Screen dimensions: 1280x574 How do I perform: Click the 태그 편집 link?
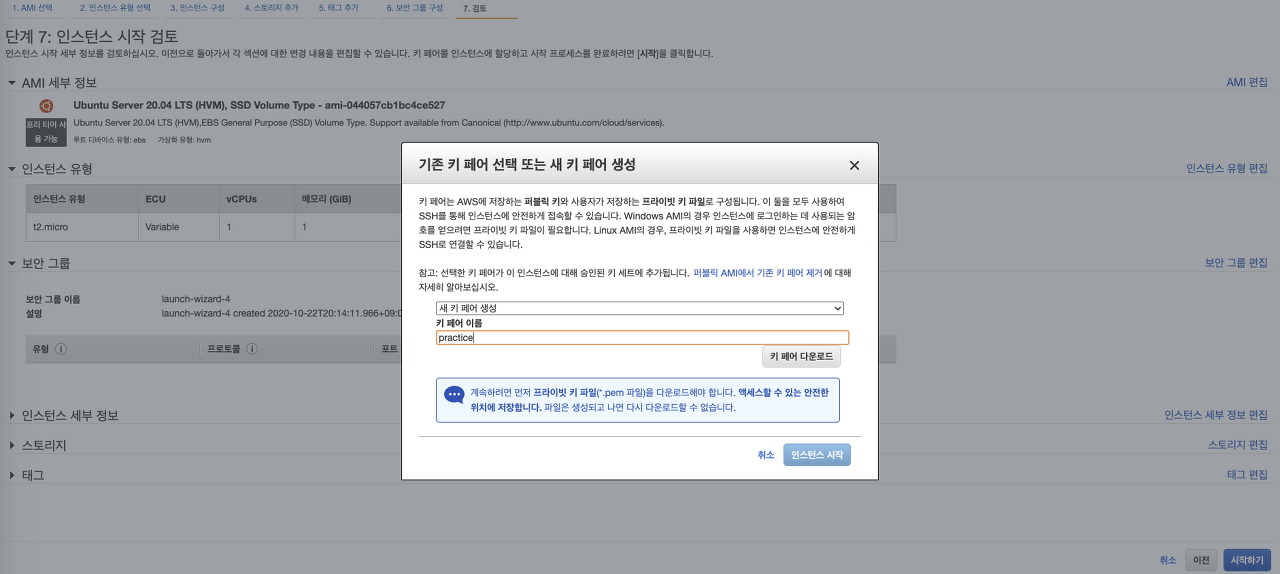point(1247,474)
